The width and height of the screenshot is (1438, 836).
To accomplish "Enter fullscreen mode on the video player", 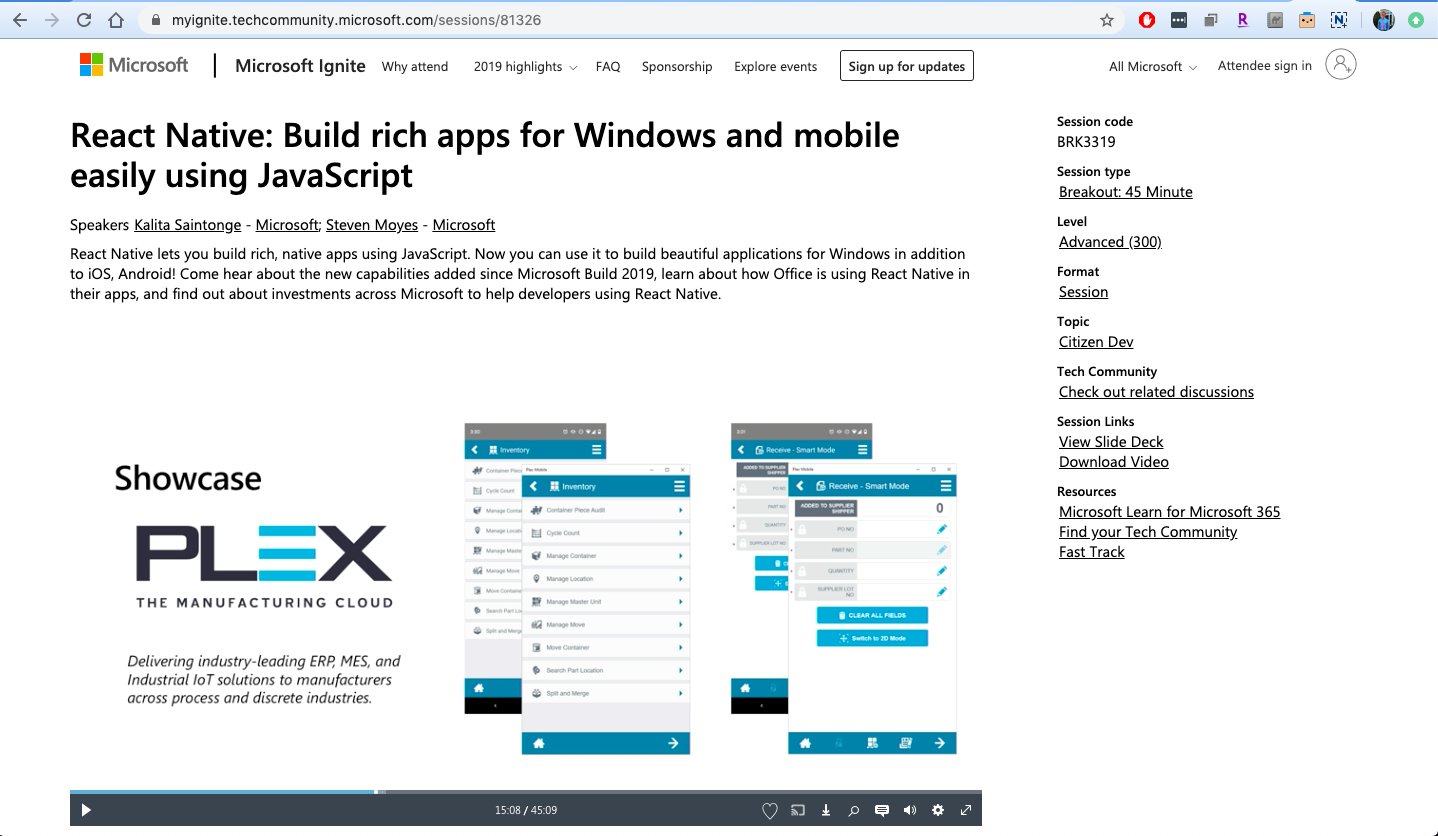I will [x=965, y=810].
